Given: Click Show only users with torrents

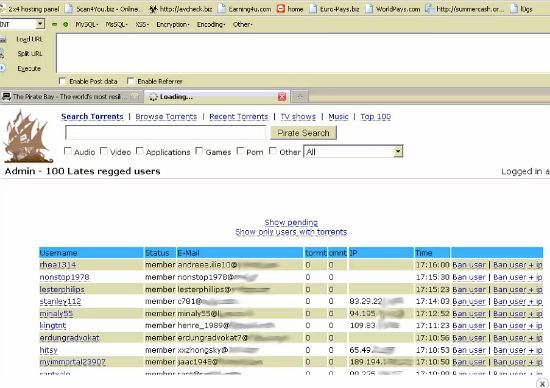Looking at the screenshot, I should pyautogui.click(x=291, y=232).
